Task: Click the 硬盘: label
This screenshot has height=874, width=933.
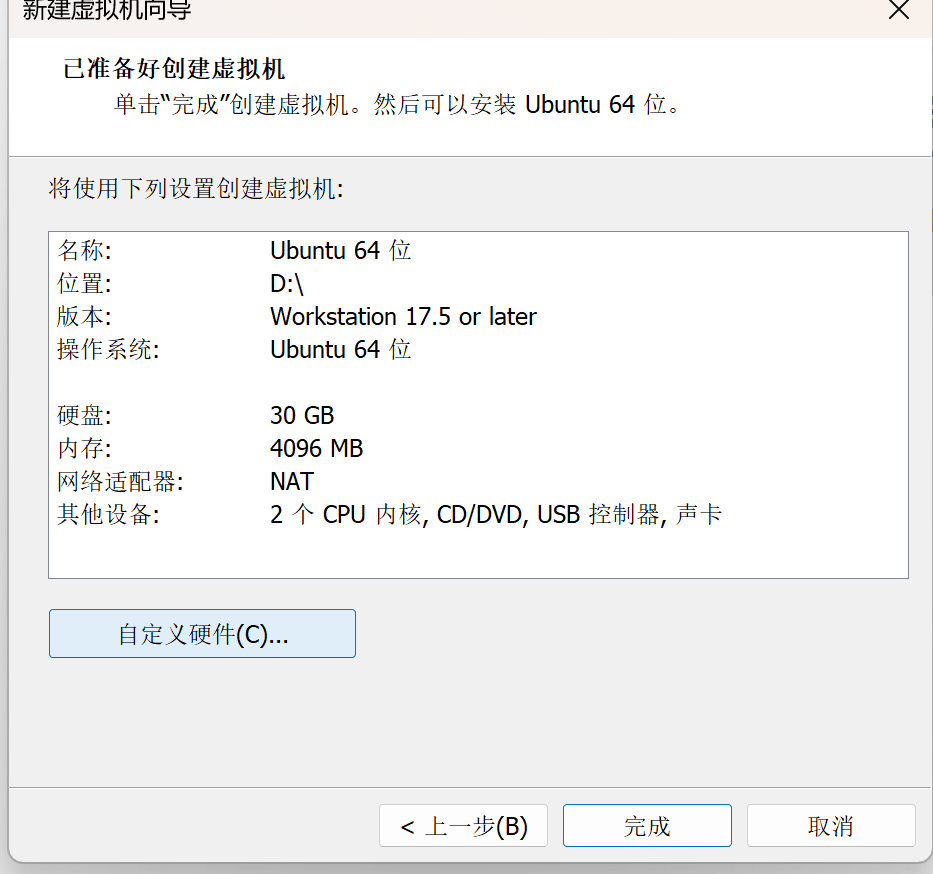Action: 84,415
